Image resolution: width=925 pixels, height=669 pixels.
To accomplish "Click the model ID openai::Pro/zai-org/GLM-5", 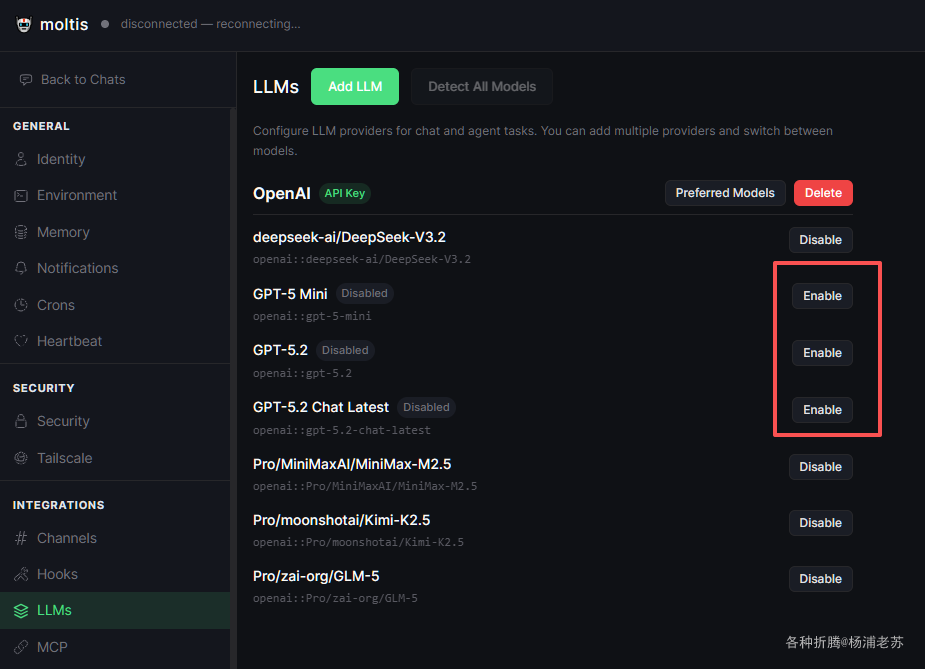I will click(335, 598).
